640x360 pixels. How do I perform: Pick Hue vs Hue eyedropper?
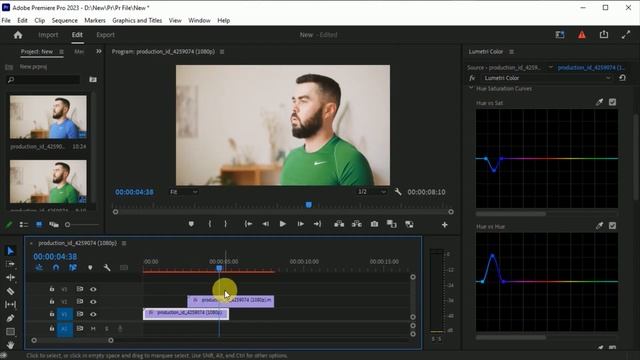click(599, 225)
